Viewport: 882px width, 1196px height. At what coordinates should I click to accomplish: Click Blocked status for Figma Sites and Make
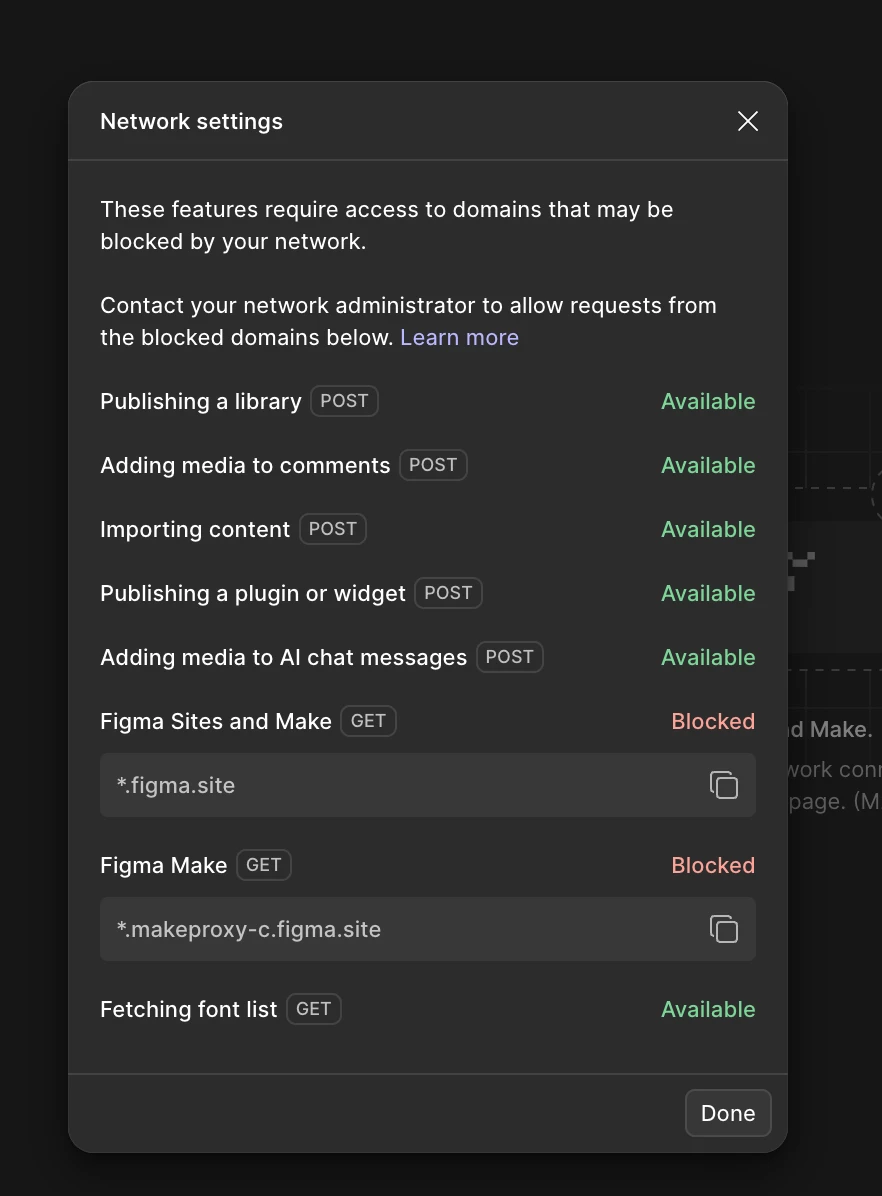[x=713, y=722]
